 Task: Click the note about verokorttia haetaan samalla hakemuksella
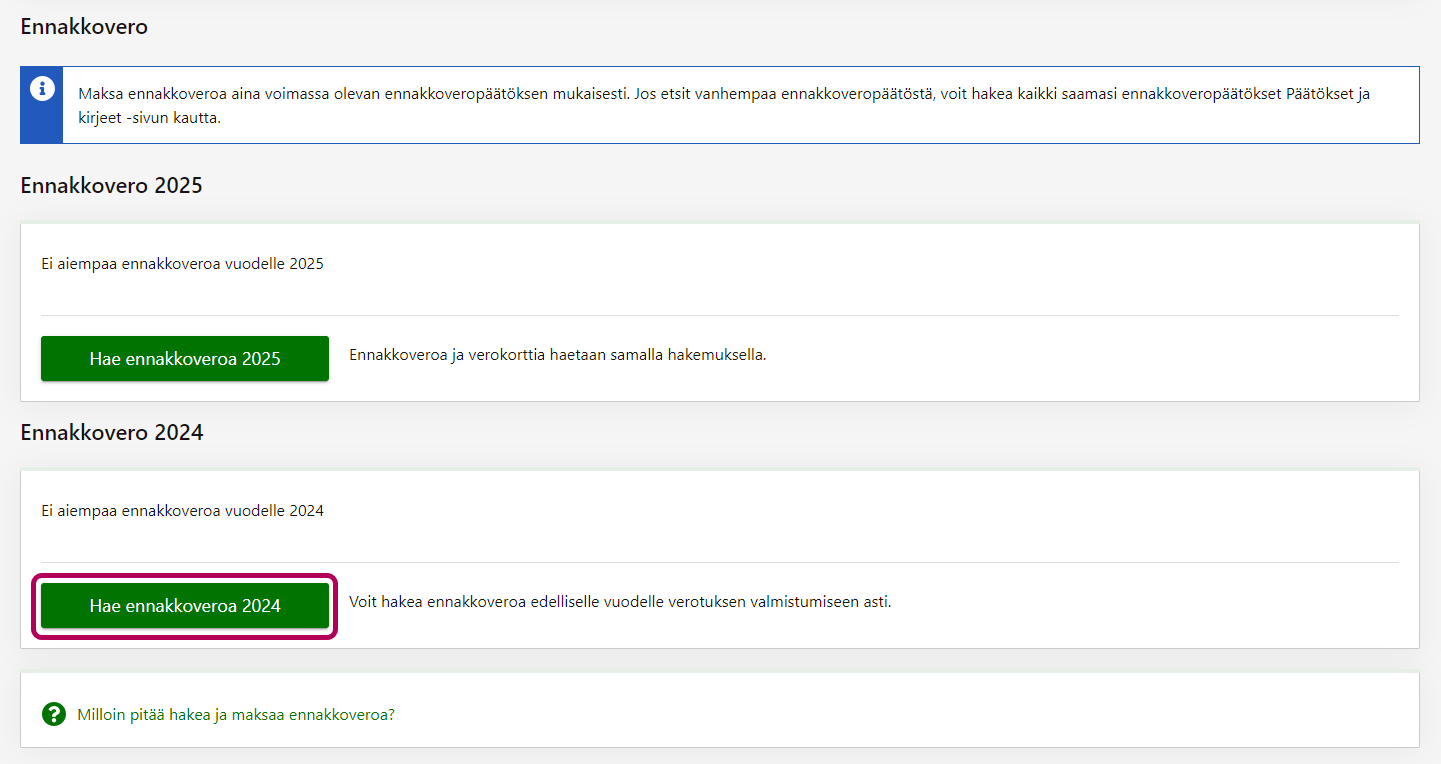[557, 355]
